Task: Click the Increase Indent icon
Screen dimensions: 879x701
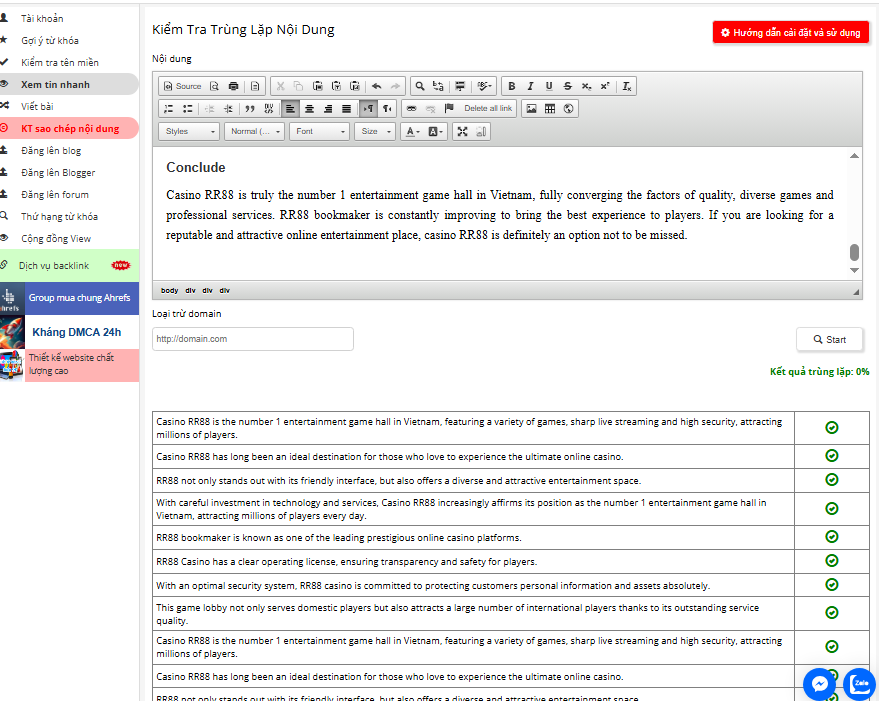Action: click(228, 108)
